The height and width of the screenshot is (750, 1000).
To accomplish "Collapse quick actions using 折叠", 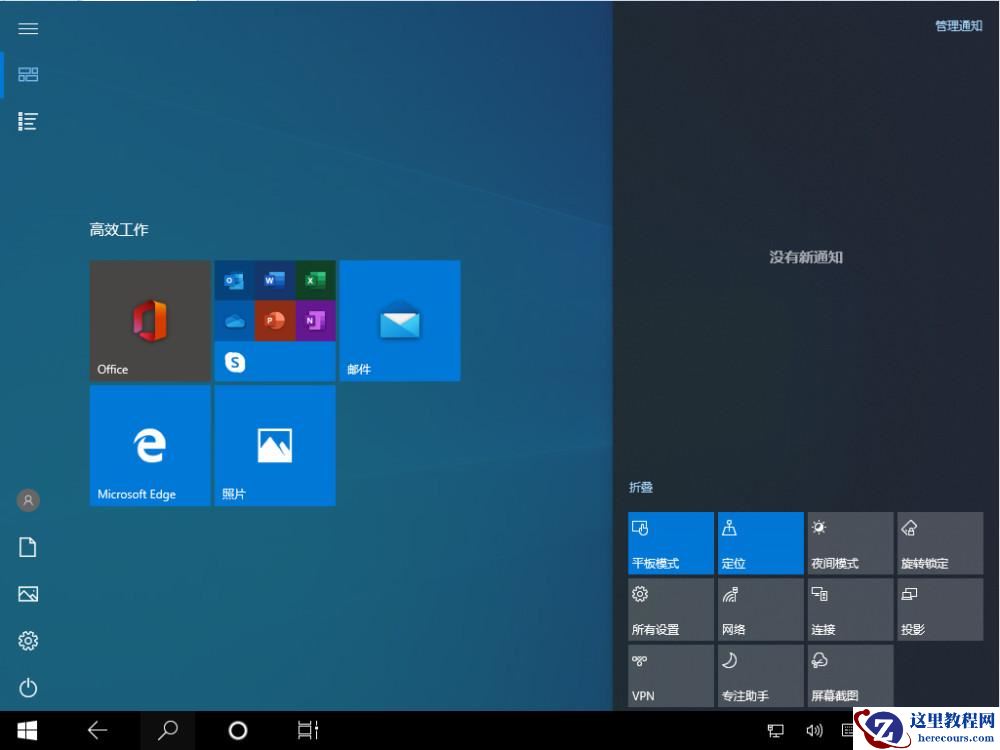I will pyautogui.click(x=639, y=487).
